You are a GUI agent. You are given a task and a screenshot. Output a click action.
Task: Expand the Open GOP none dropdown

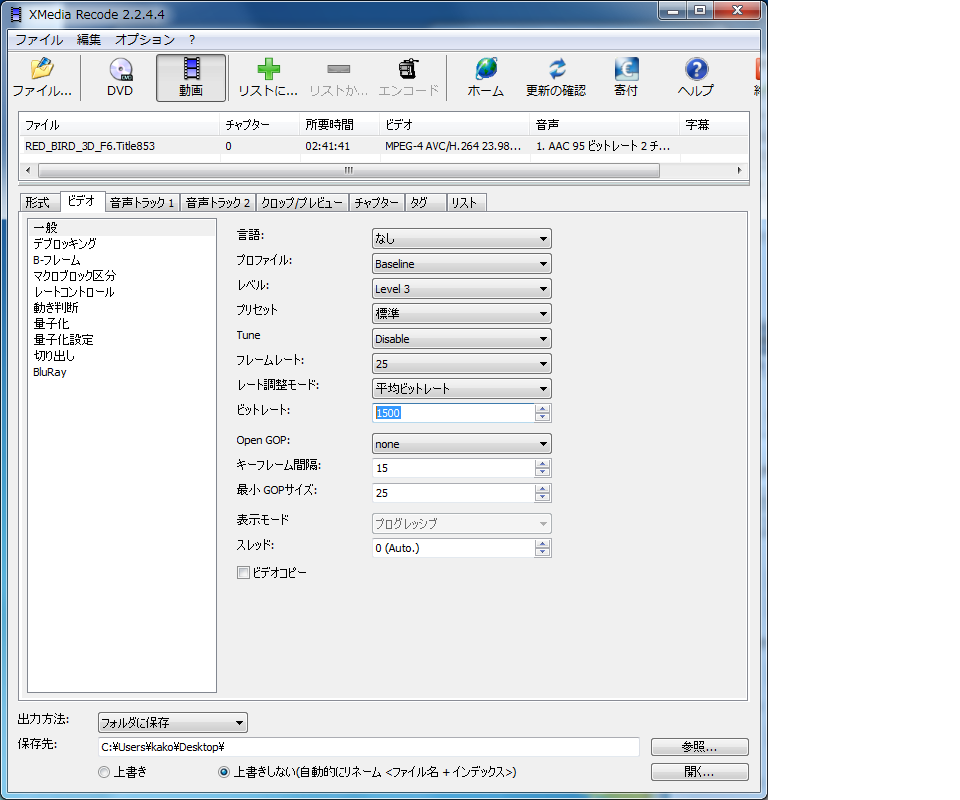click(462, 444)
